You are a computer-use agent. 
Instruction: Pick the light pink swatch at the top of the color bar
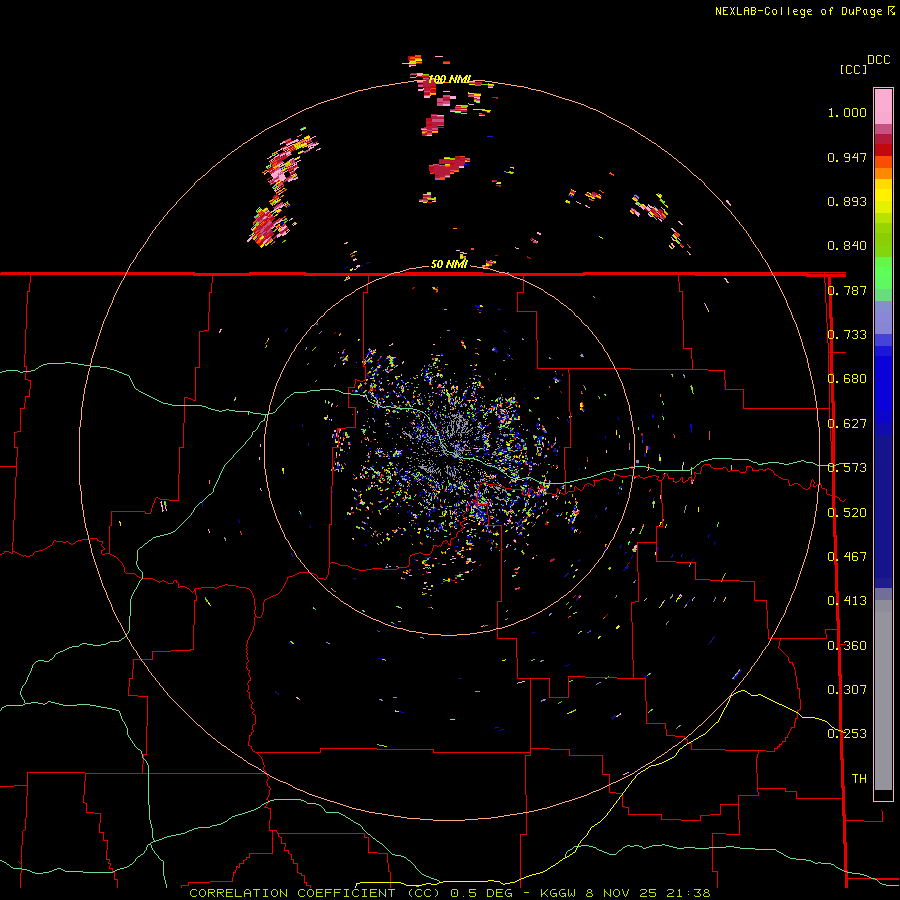tap(883, 106)
